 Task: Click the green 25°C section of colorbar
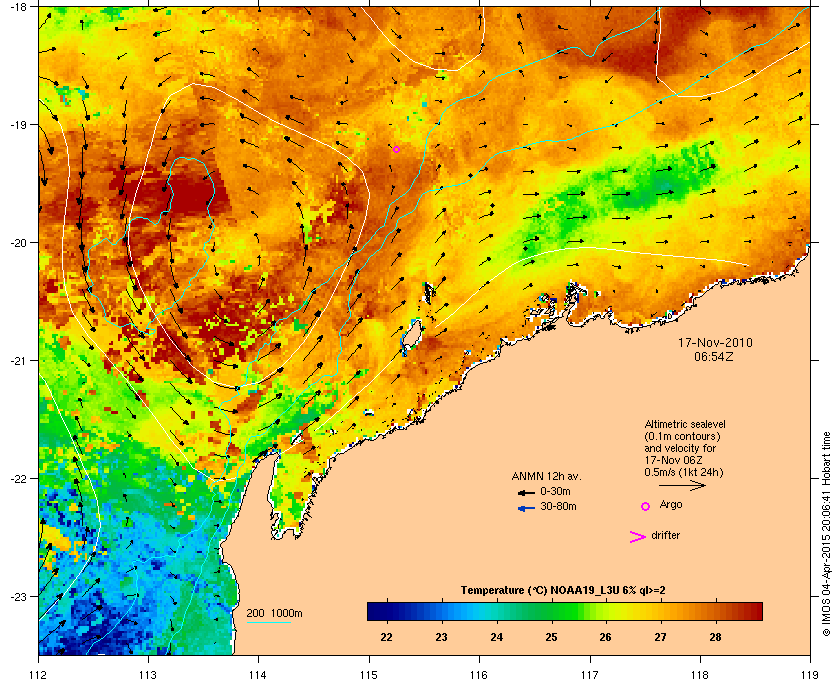click(x=551, y=611)
